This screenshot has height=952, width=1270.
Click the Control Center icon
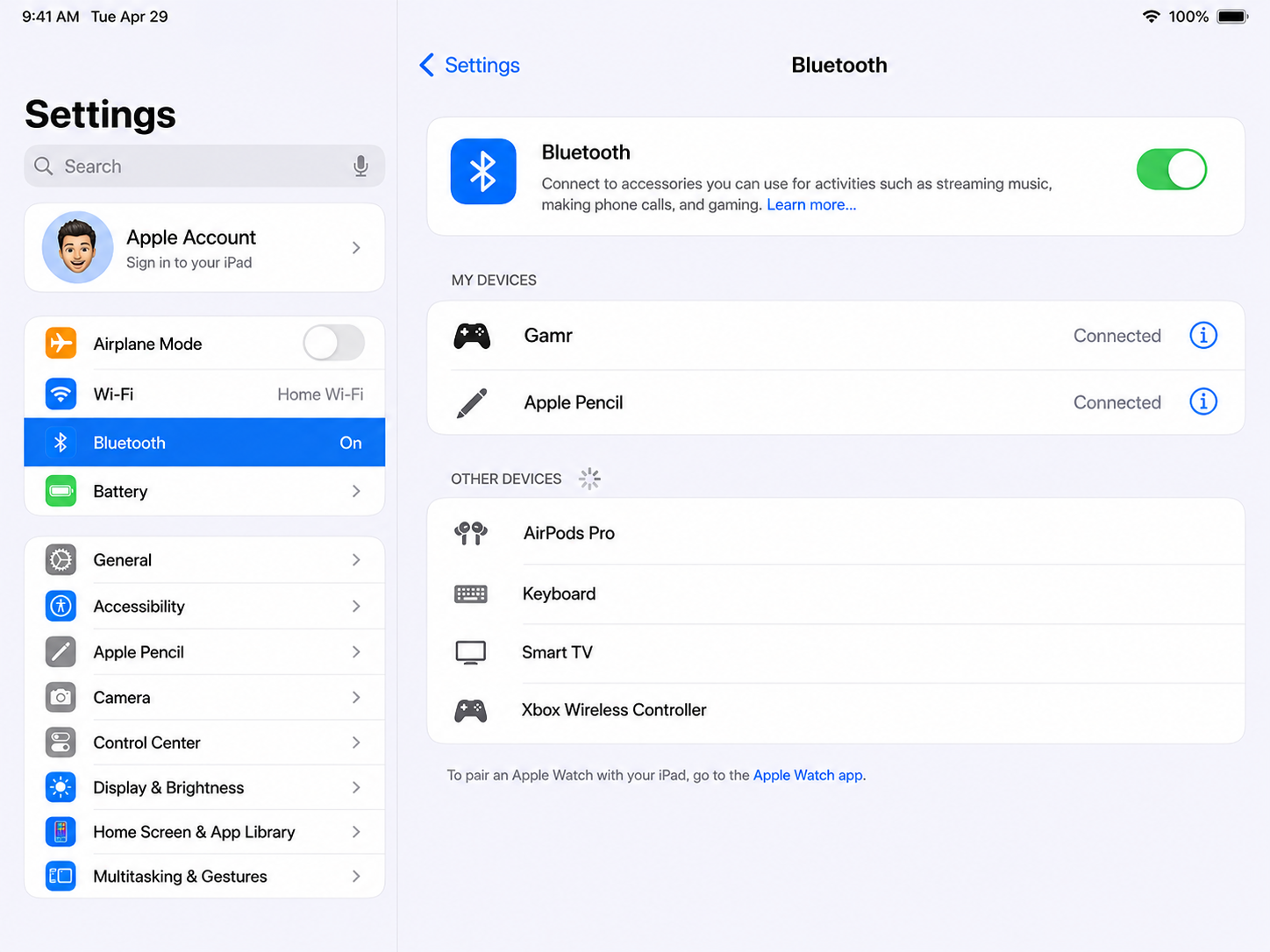coord(61,742)
